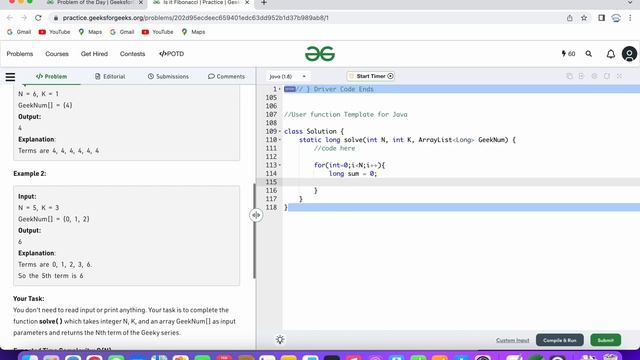Click the Custom Input link
The height and width of the screenshot is (360, 640).
click(513, 340)
